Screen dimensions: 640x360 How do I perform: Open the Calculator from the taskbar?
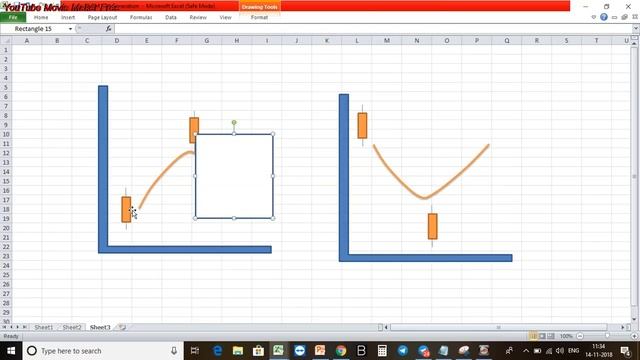click(x=382, y=351)
